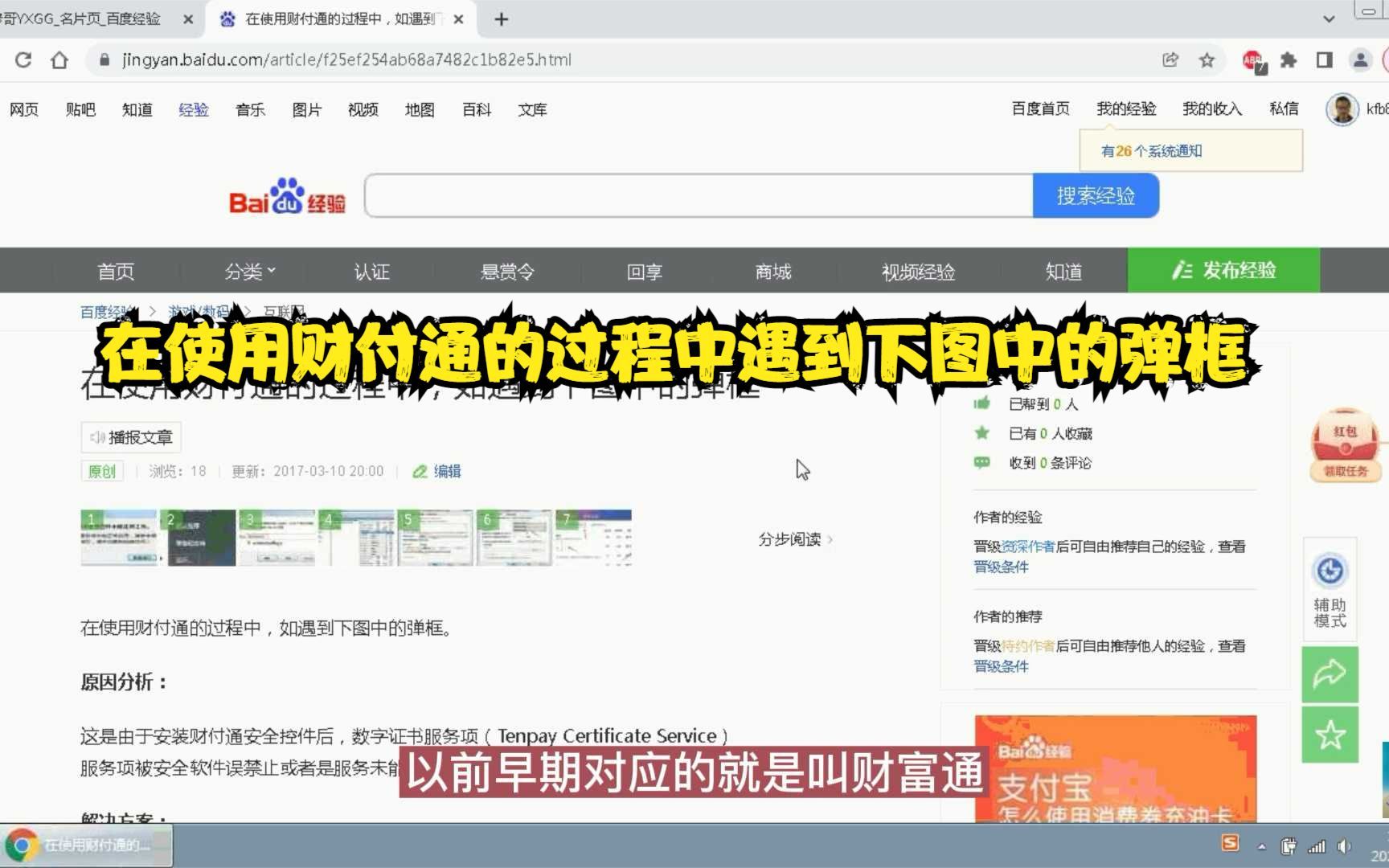Select 认证 in the nav bar
Viewport: 1389px width, 868px height.
(x=371, y=272)
